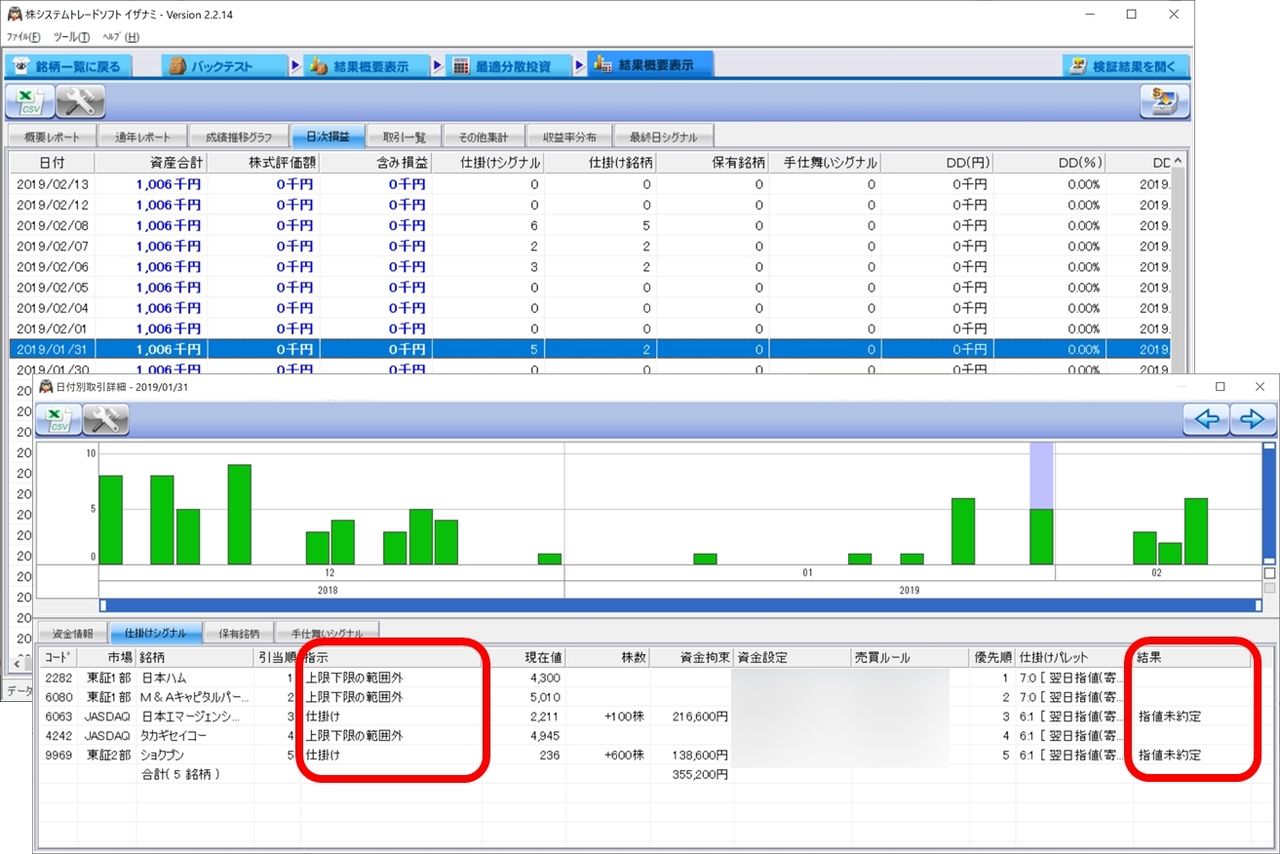Viewport: 1280px width, 854px height.
Task: Open the first 結果概要表示 step after バックテスト
Action: [367, 66]
